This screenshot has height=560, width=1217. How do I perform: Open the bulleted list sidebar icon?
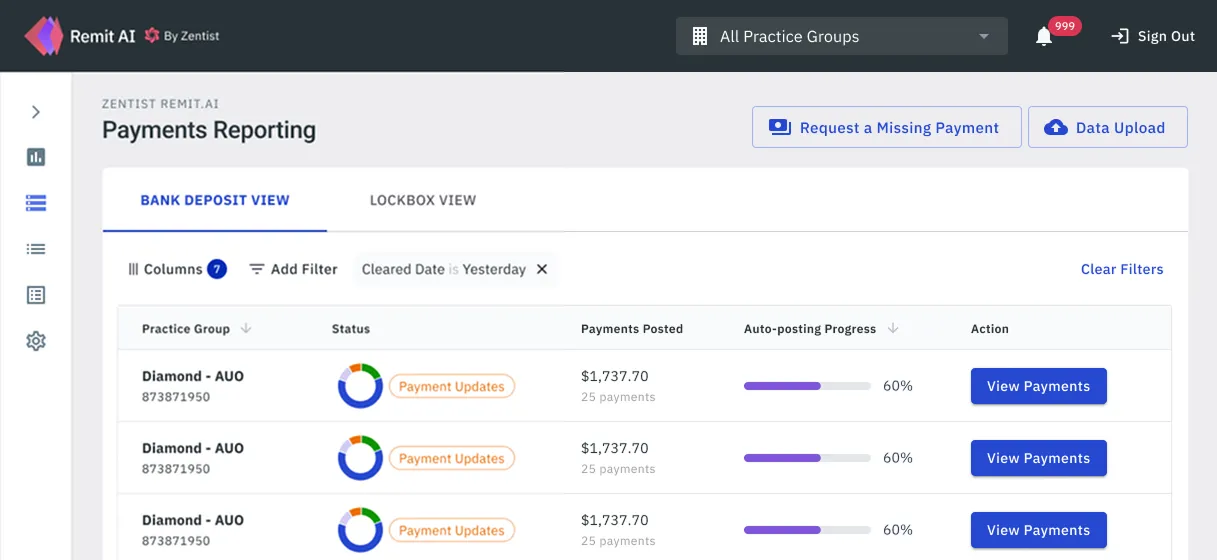(x=36, y=249)
